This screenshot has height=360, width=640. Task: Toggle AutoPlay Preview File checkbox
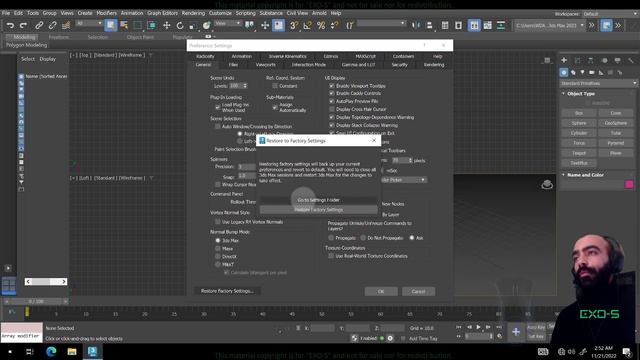(332, 101)
